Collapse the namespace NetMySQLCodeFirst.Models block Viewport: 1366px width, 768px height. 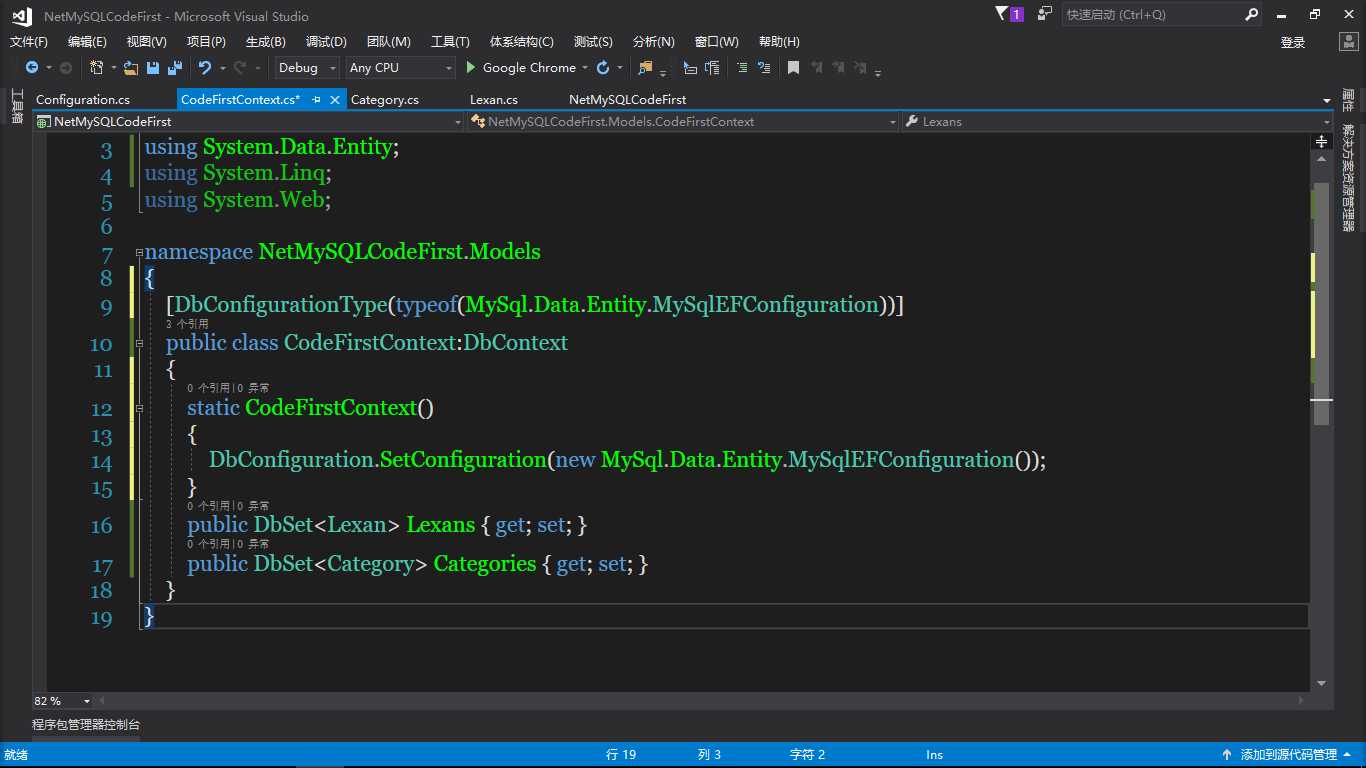click(139, 253)
